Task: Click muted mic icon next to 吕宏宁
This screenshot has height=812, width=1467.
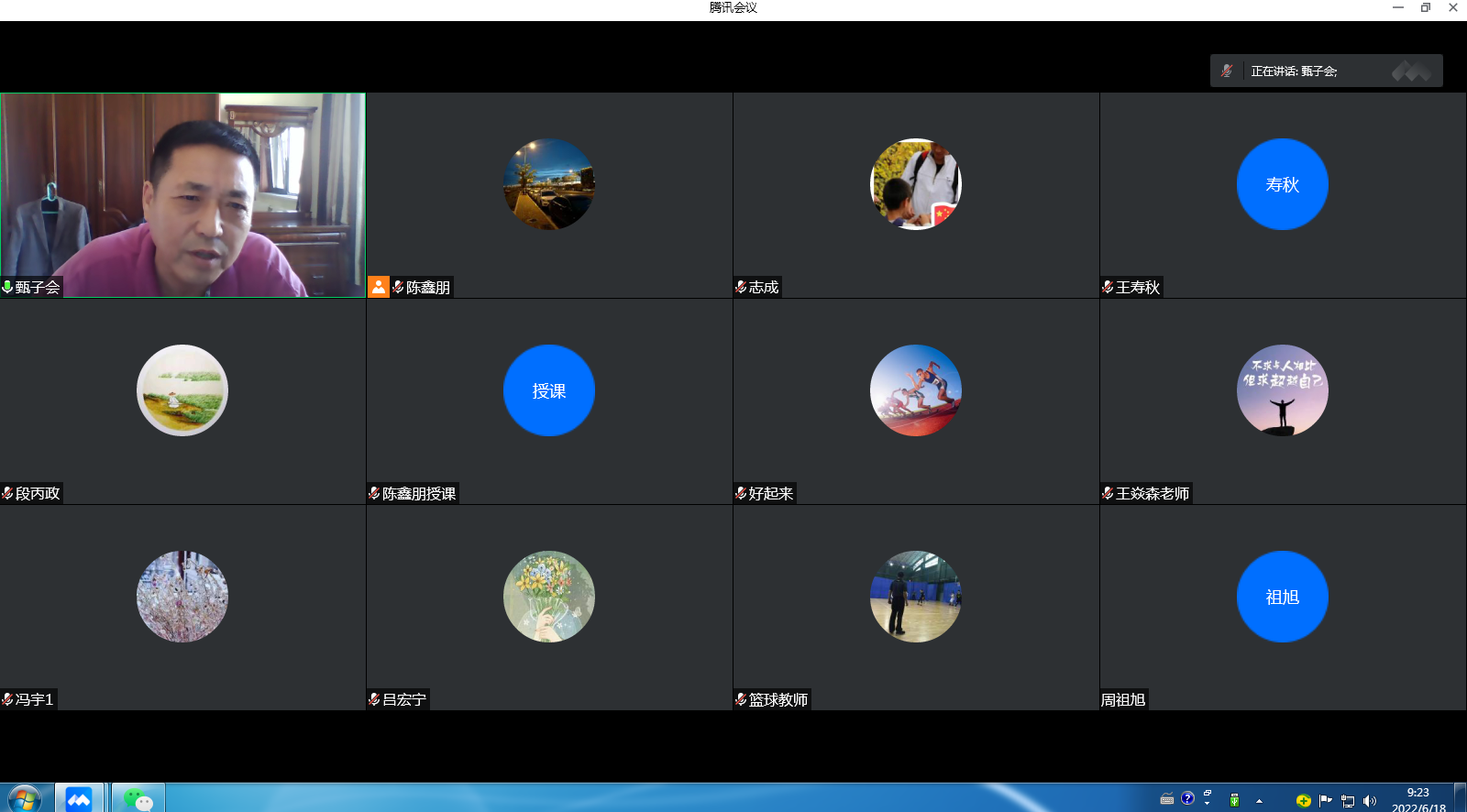Action: pyautogui.click(x=374, y=699)
